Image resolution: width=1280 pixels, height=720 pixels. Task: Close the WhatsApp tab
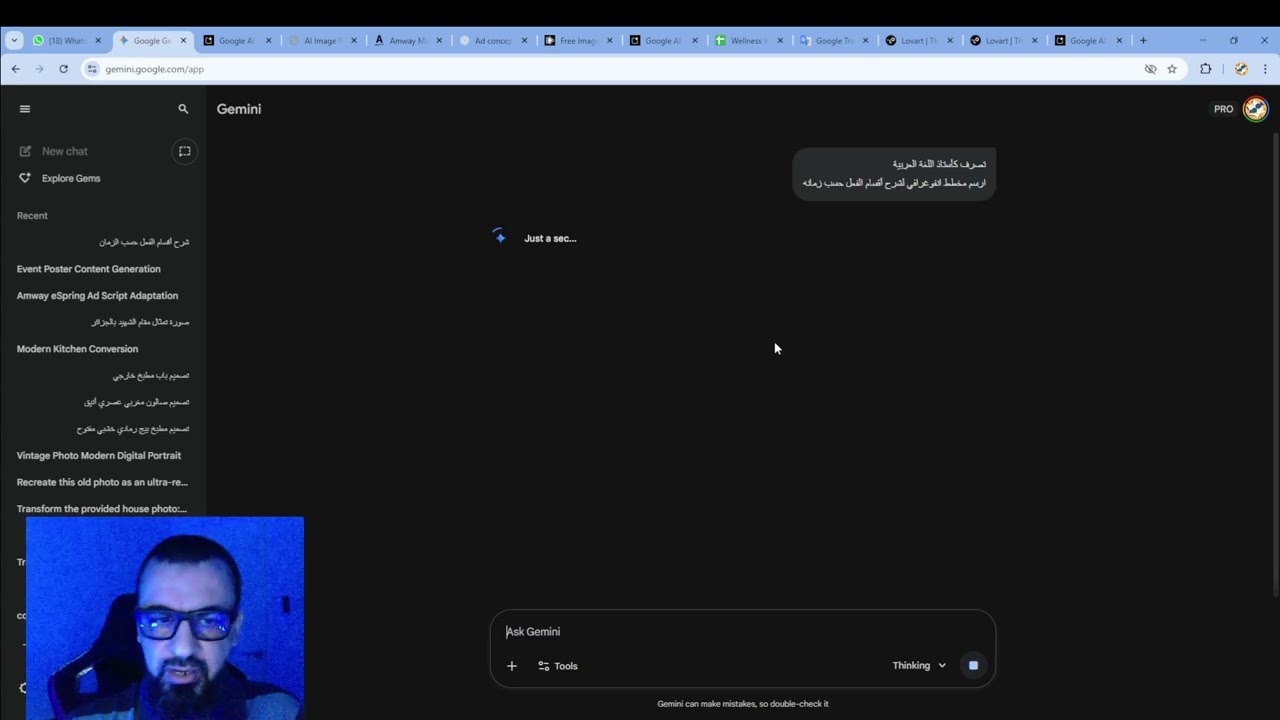click(98, 41)
